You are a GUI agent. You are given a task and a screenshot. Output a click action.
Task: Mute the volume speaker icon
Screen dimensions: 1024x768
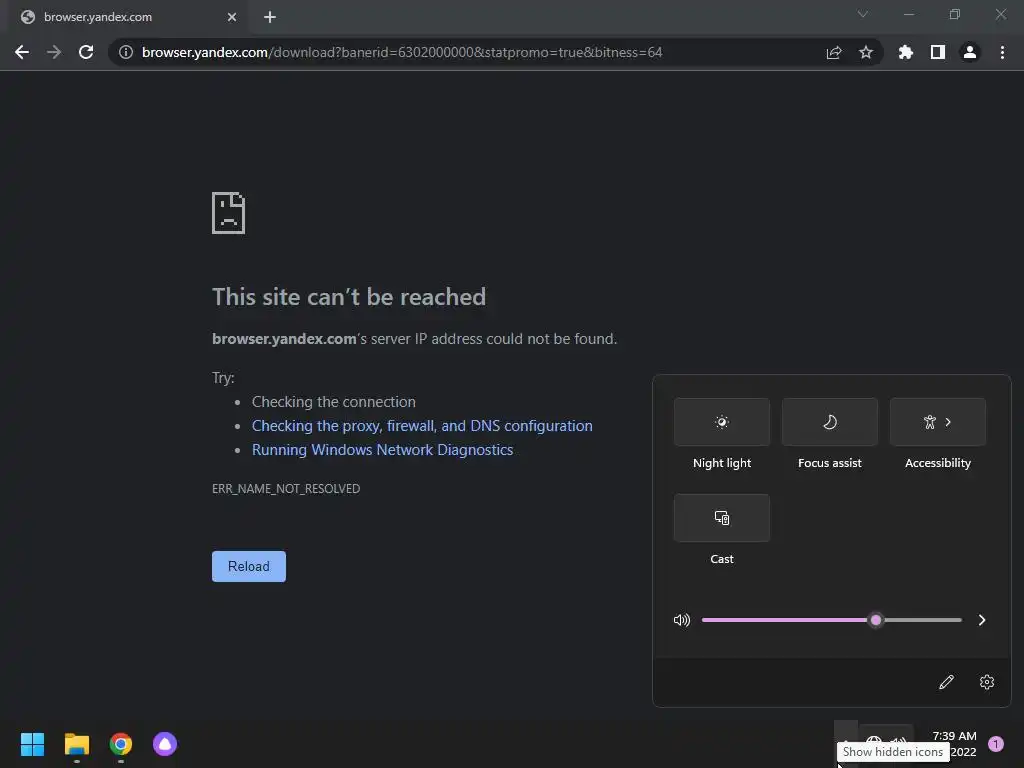pyautogui.click(x=682, y=620)
